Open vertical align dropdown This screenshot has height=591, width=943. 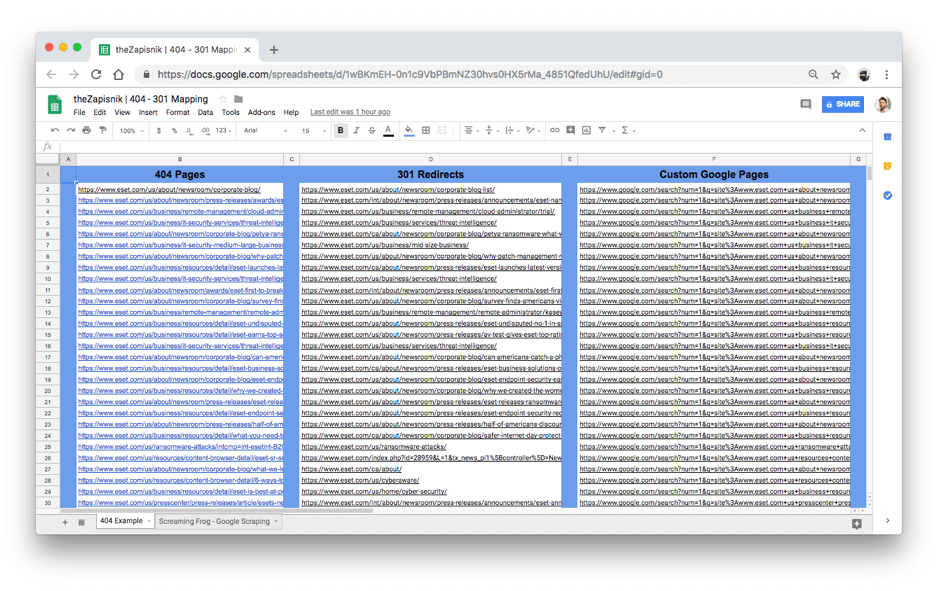coord(491,130)
